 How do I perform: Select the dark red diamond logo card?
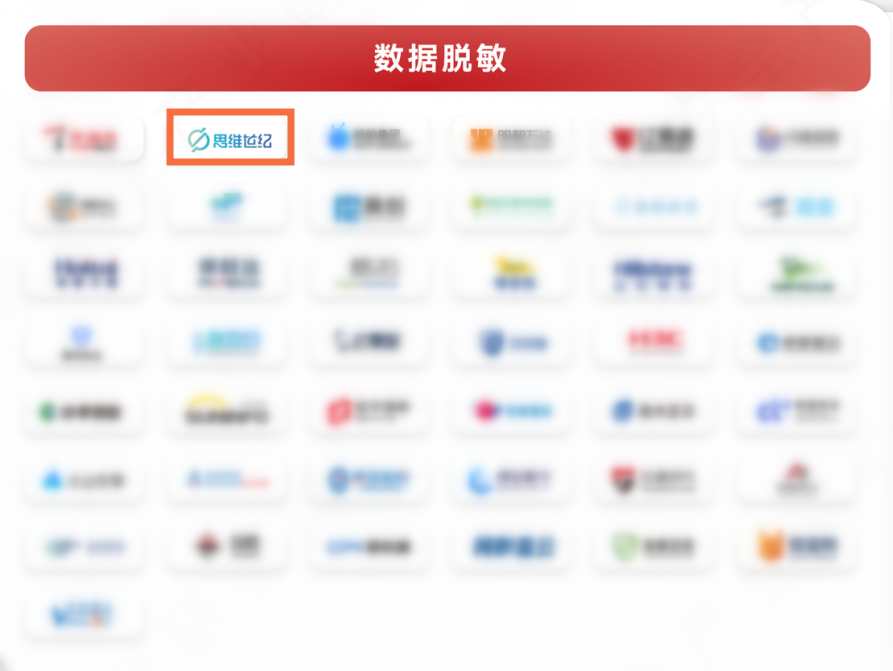pos(226,547)
